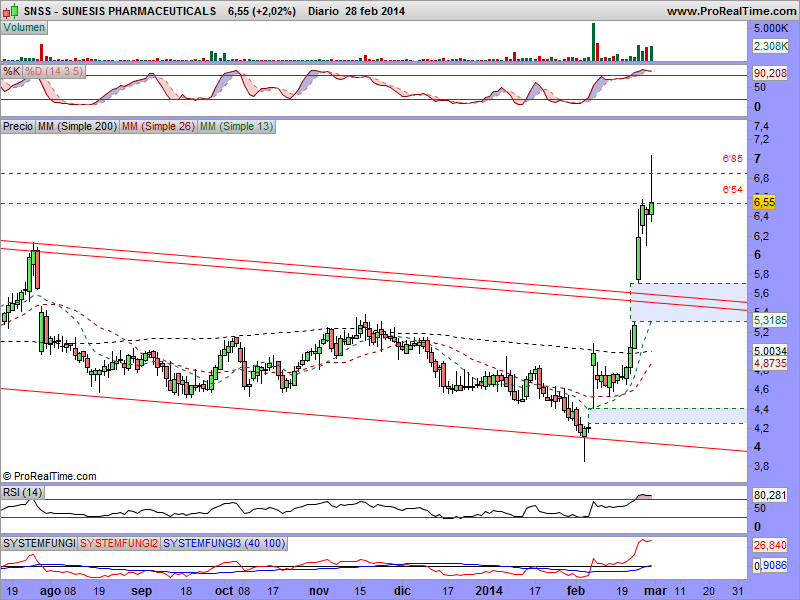Open the %D (14 3 5) settings label
Image resolution: width=800 pixels, height=600 pixels.
[55, 72]
